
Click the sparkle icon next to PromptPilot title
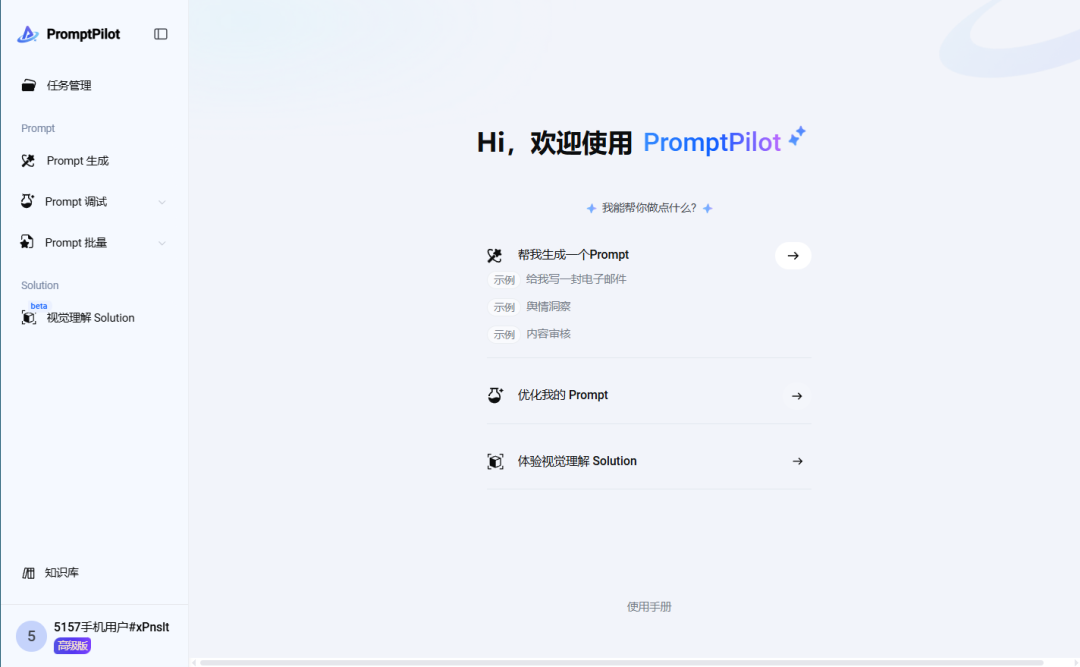tap(797, 136)
